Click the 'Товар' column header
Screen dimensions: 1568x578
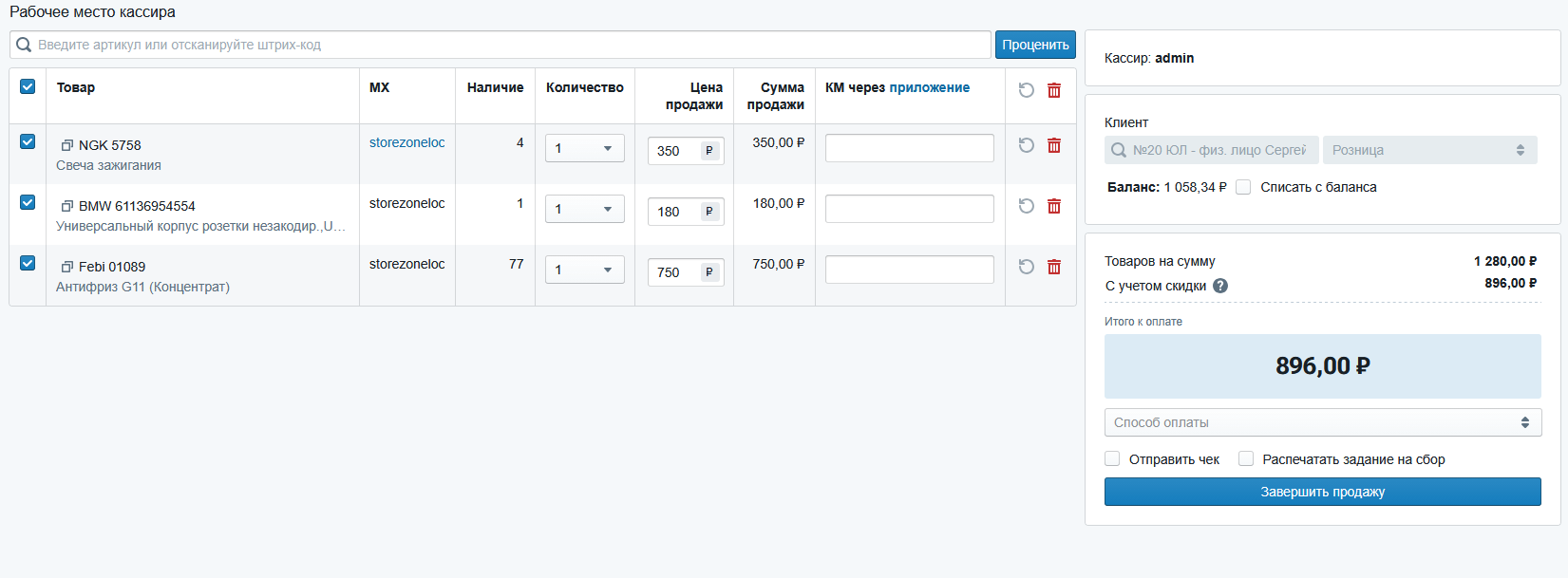(76, 87)
